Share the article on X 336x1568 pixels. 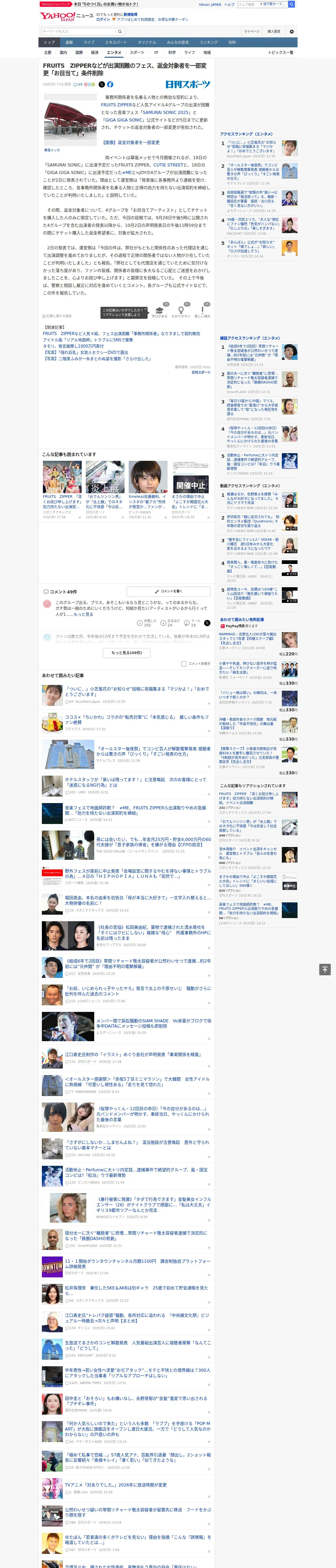point(102,85)
